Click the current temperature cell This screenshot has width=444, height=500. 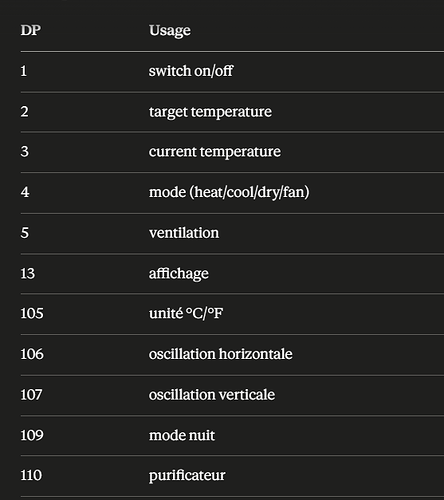215,152
